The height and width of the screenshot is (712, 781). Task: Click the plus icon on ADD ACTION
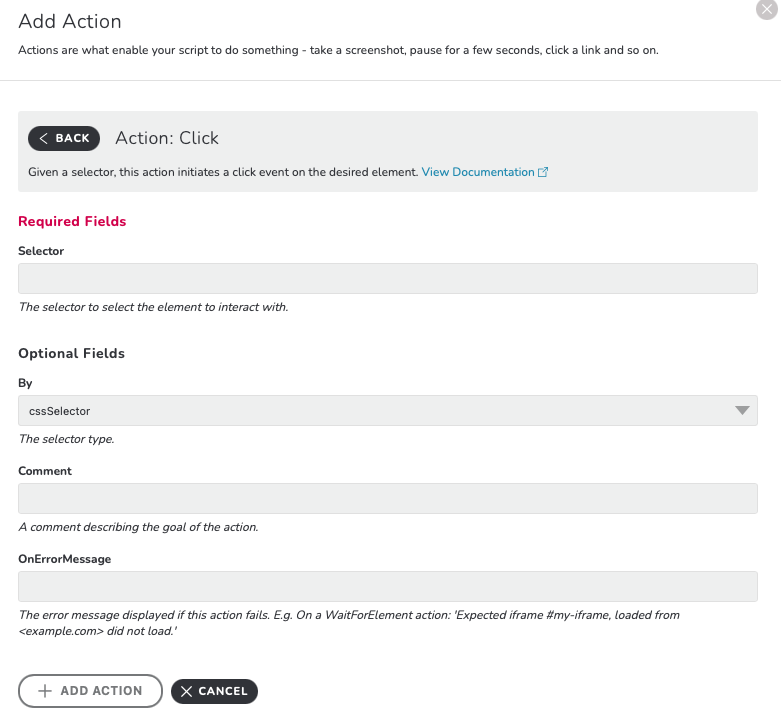click(x=45, y=691)
